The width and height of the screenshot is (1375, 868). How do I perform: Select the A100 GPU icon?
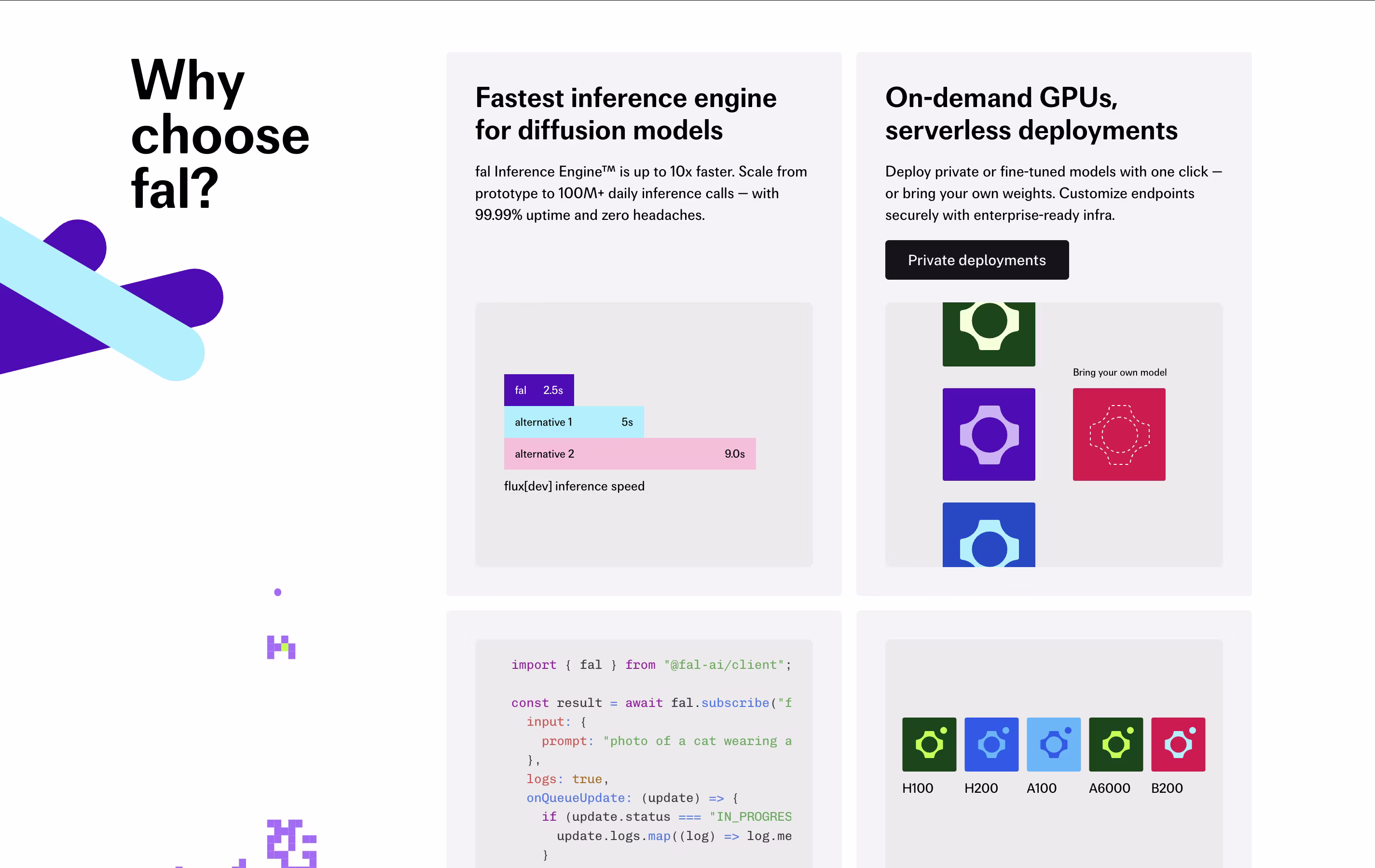[x=1054, y=744]
